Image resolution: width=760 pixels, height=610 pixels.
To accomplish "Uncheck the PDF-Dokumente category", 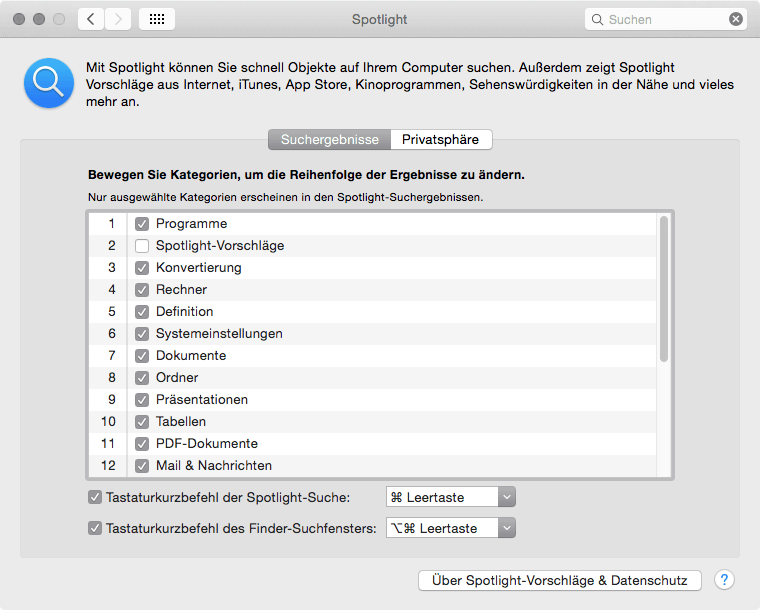I will tap(142, 444).
